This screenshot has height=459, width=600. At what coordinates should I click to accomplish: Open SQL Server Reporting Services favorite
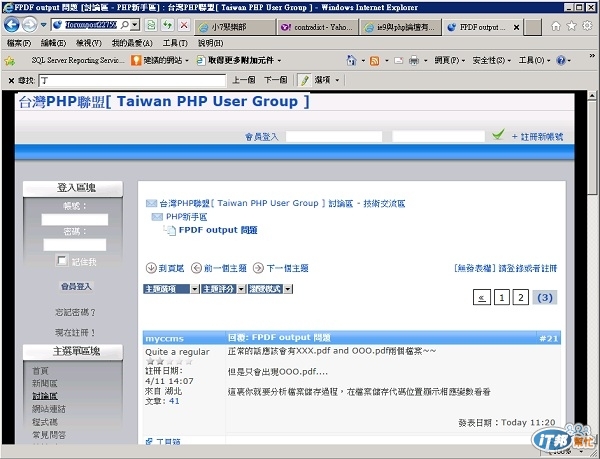click(78, 60)
